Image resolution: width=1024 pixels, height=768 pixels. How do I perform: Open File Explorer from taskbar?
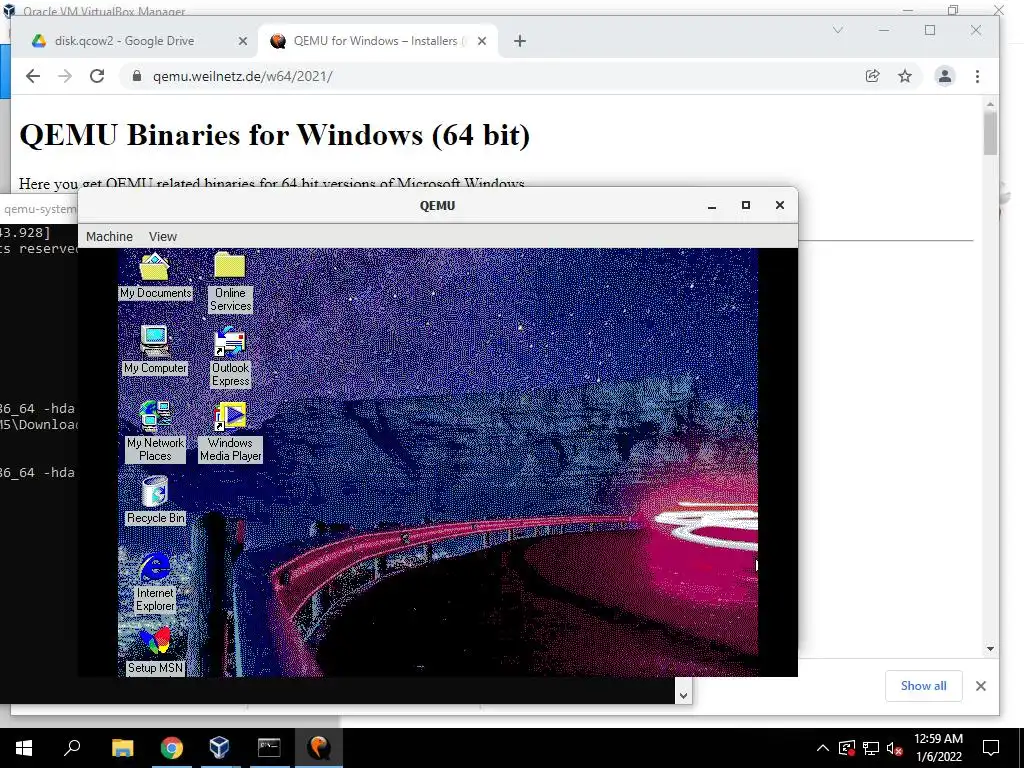point(122,748)
